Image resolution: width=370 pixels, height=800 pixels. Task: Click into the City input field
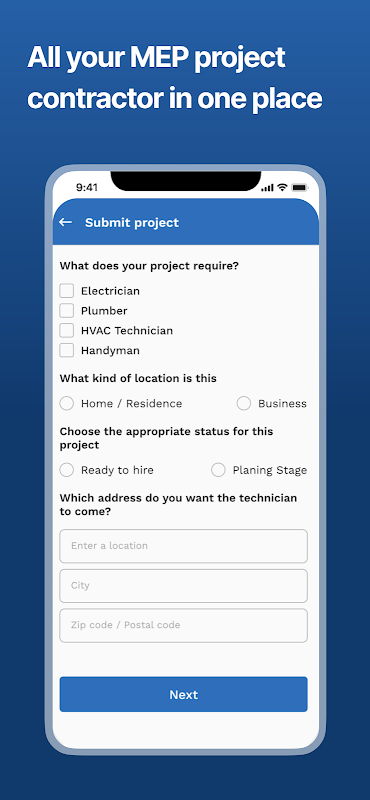tap(184, 586)
